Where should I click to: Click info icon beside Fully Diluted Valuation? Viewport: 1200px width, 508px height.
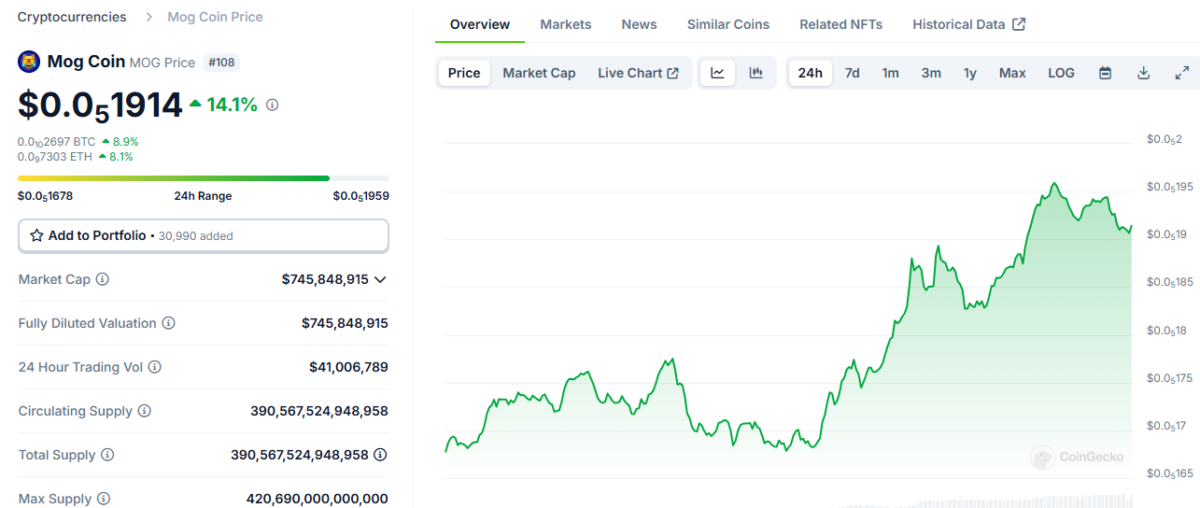(x=169, y=323)
